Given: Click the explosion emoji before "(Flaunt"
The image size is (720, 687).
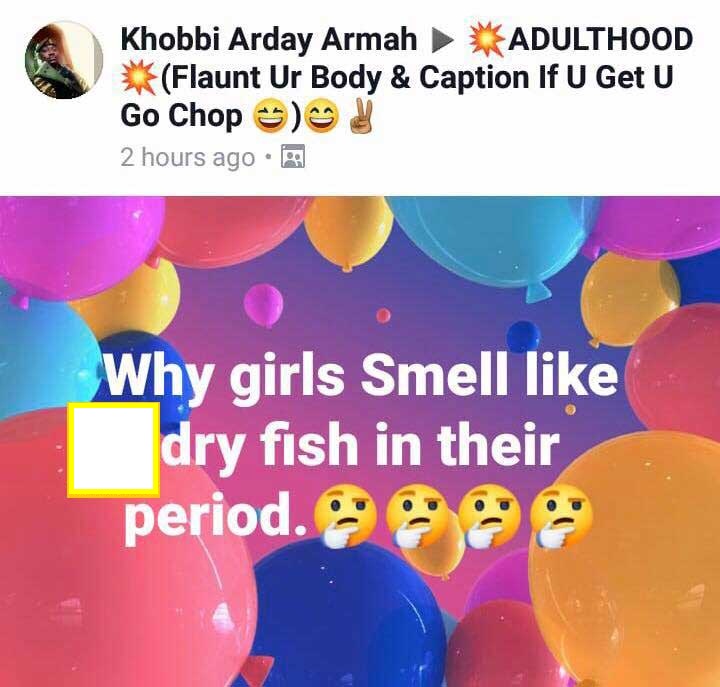Looking at the screenshot, I should tap(139, 77).
